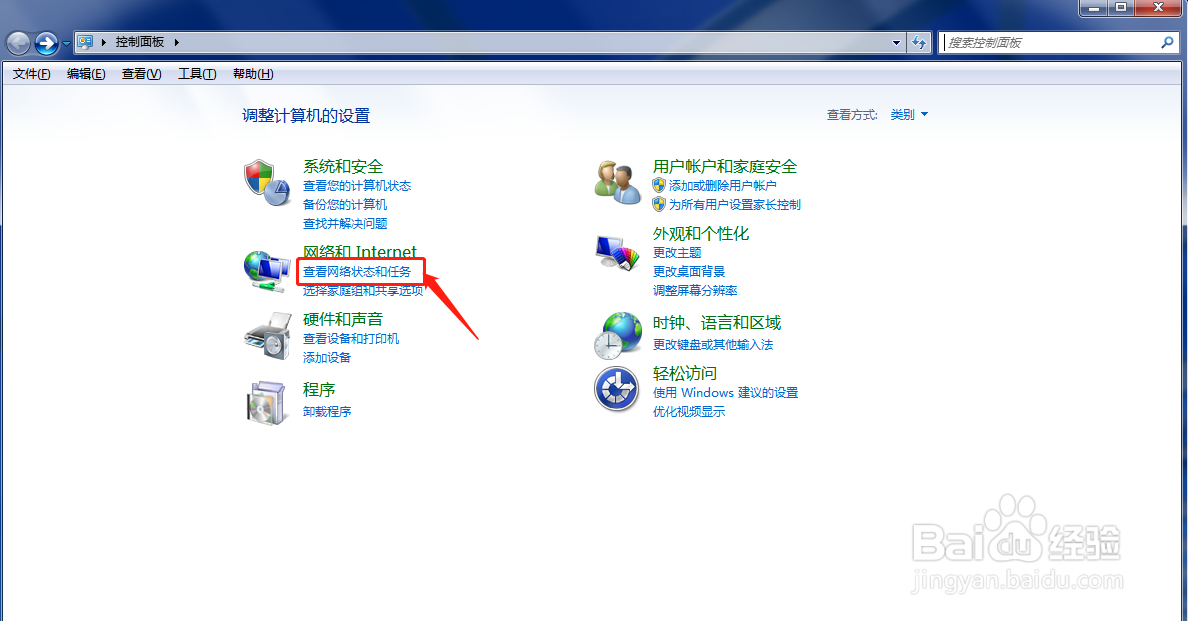Image resolution: width=1188 pixels, height=621 pixels.
Task: Expand the address bar history dropdown
Action: click(x=897, y=43)
